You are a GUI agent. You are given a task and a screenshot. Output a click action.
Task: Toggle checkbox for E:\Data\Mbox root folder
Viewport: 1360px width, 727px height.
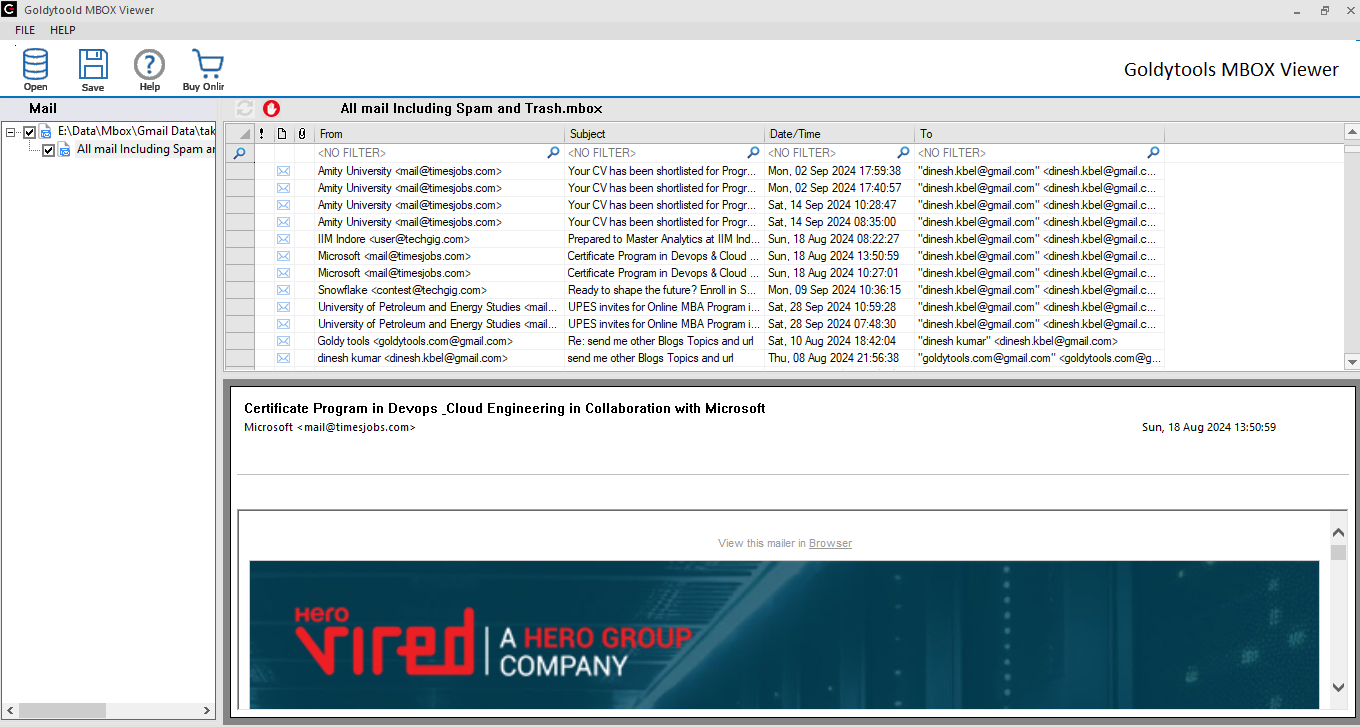(29, 132)
